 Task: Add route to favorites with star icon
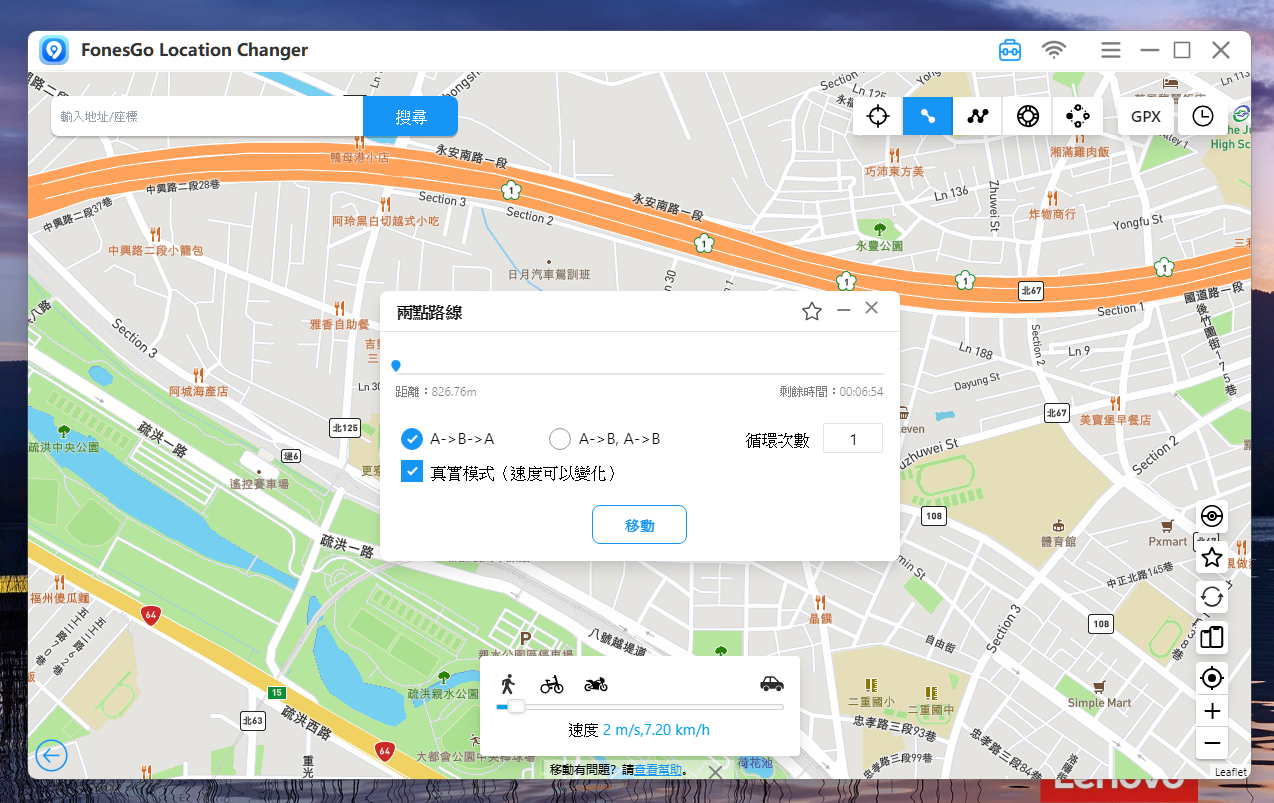812,312
